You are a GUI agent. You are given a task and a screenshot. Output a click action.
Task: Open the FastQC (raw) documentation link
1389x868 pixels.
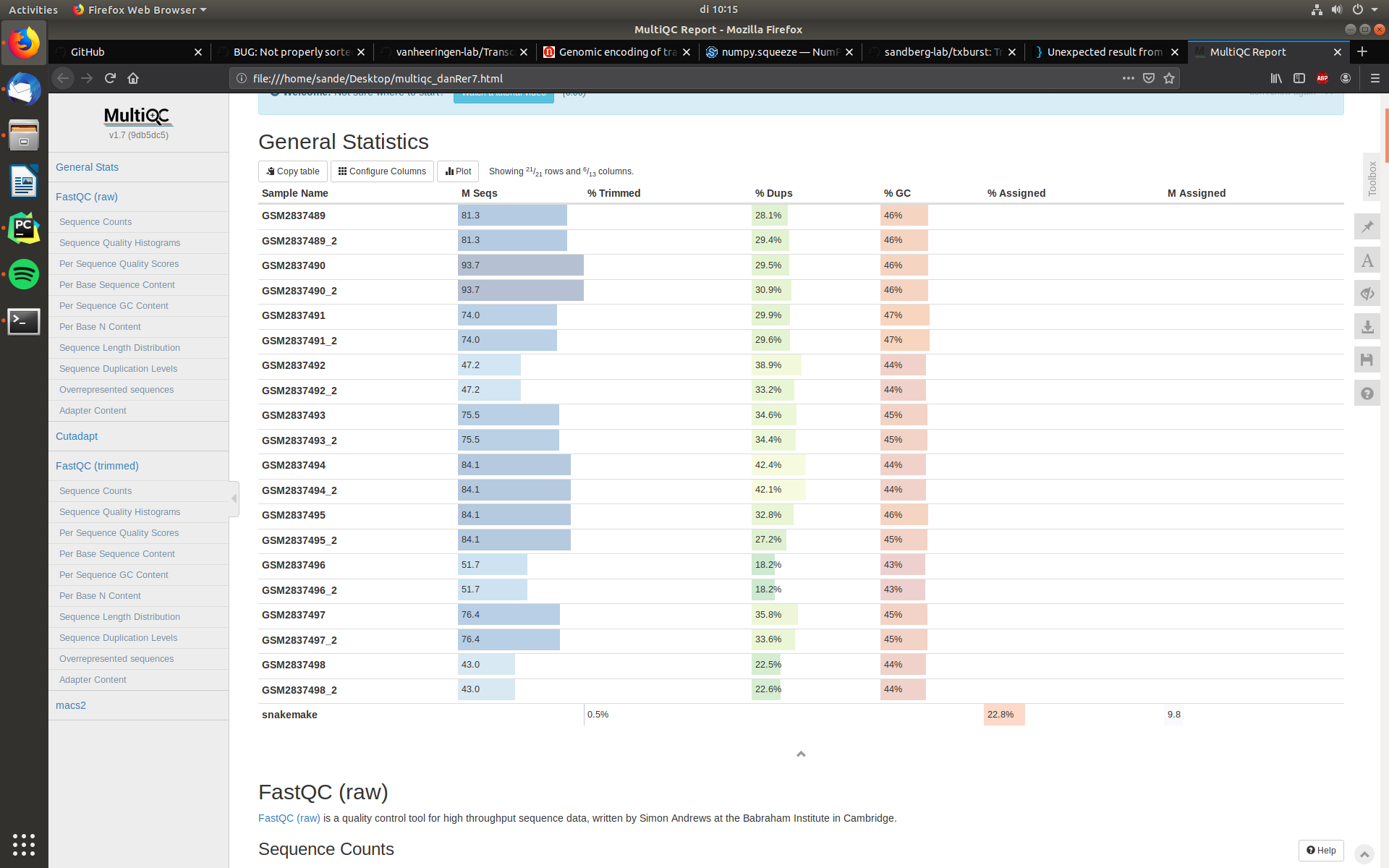tap(289, 818)
